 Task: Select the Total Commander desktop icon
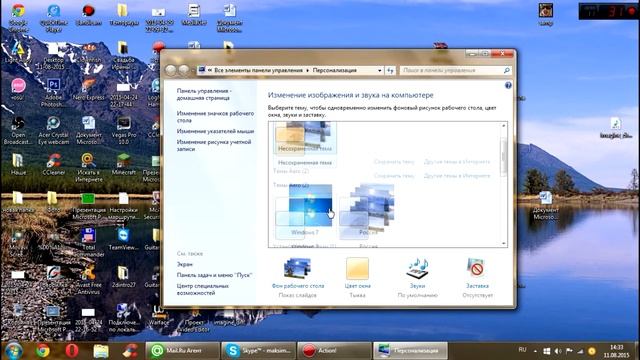tap(88, 242)
